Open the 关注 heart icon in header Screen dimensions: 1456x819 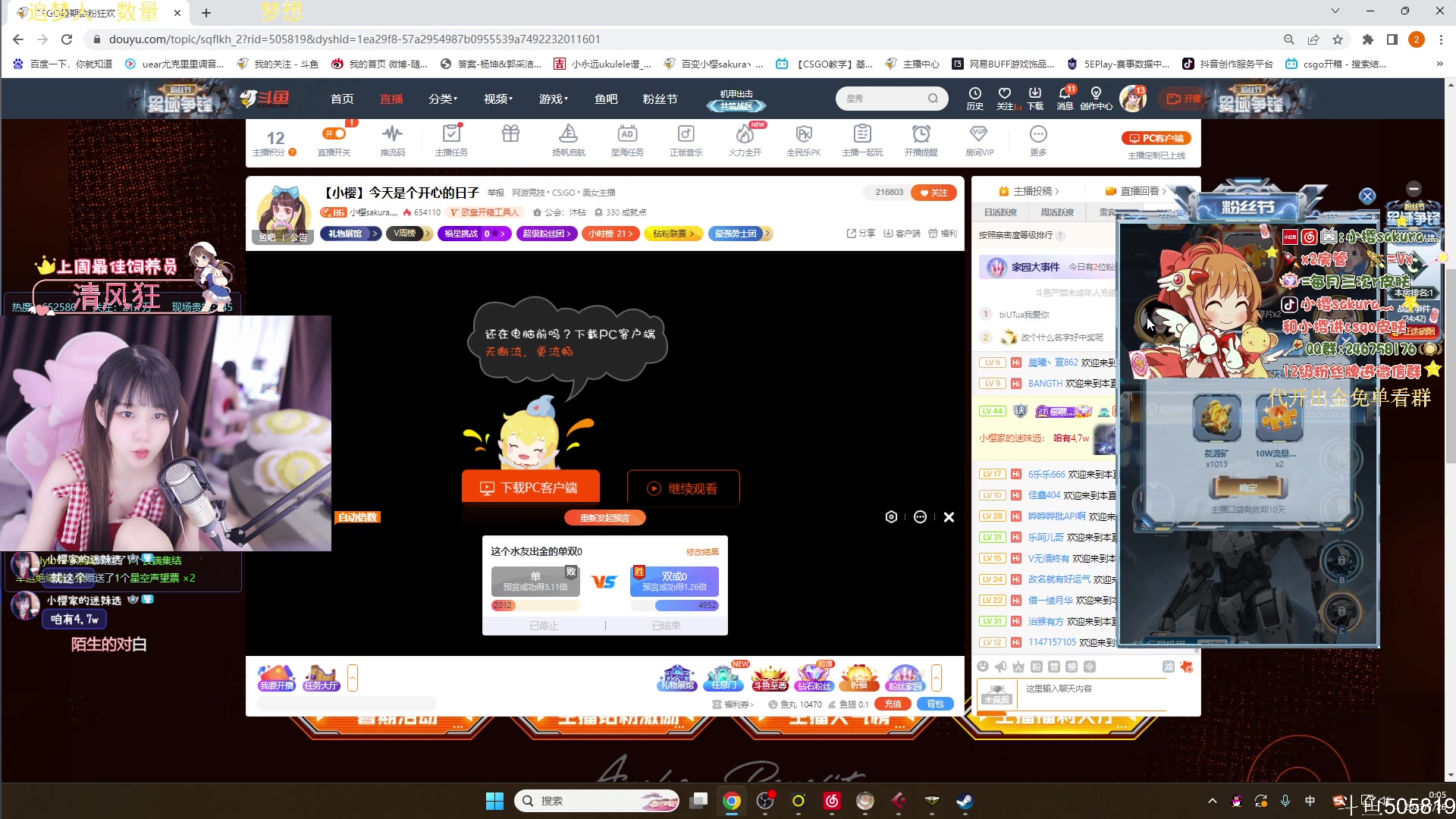coord(1006,99)
